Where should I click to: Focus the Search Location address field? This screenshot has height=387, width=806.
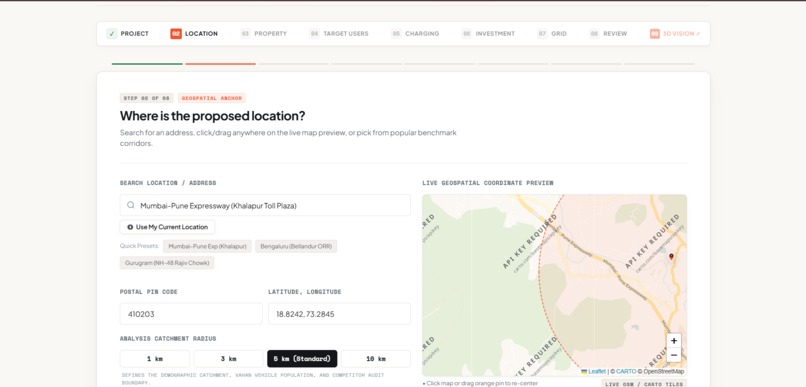(265, 205)
